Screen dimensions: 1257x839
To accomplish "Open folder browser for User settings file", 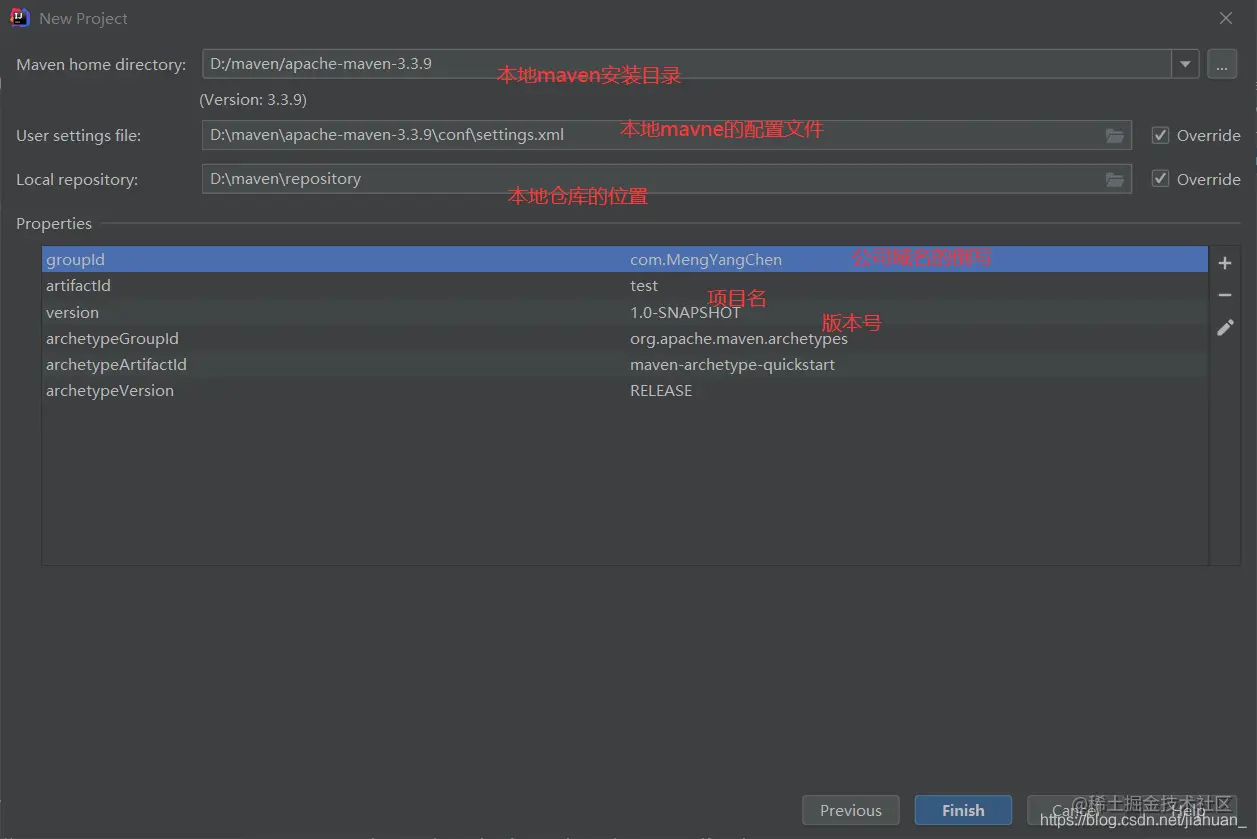I will 1115,135.
